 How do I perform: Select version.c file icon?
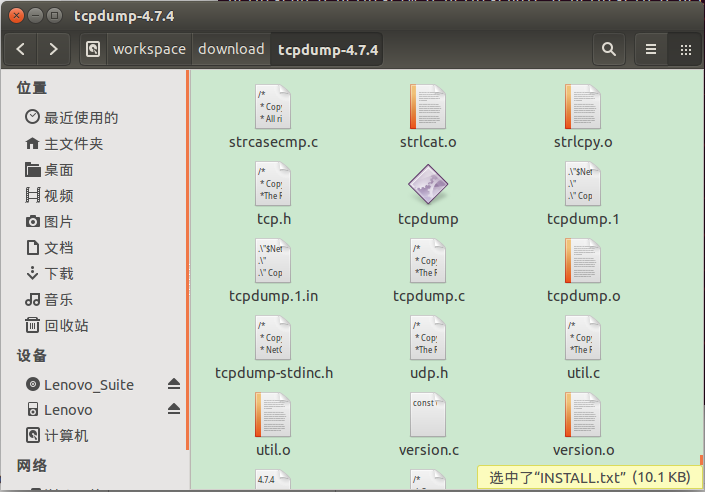point(428,415)
